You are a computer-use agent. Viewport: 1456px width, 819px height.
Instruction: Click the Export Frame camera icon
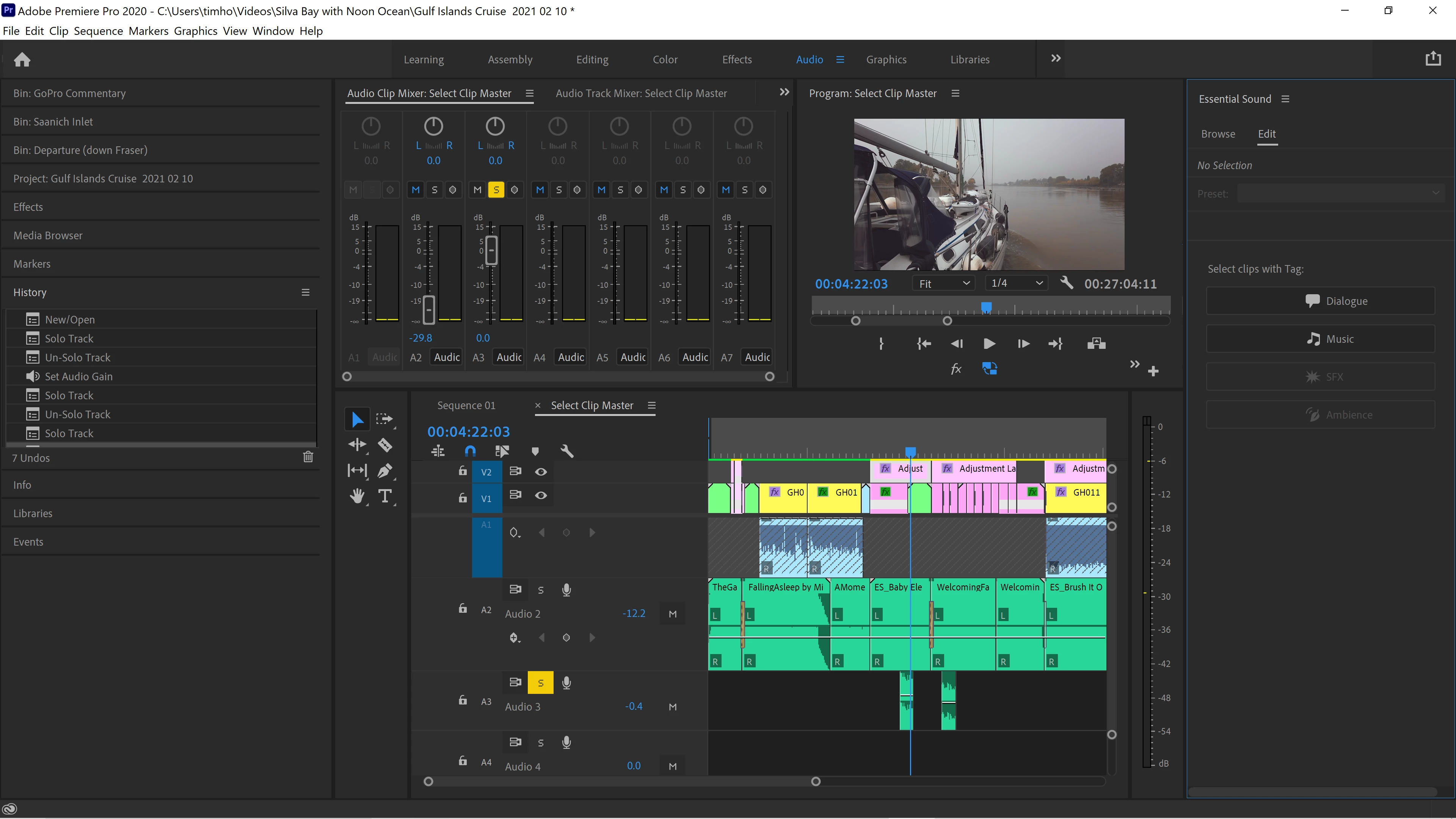click(1096, 344)
